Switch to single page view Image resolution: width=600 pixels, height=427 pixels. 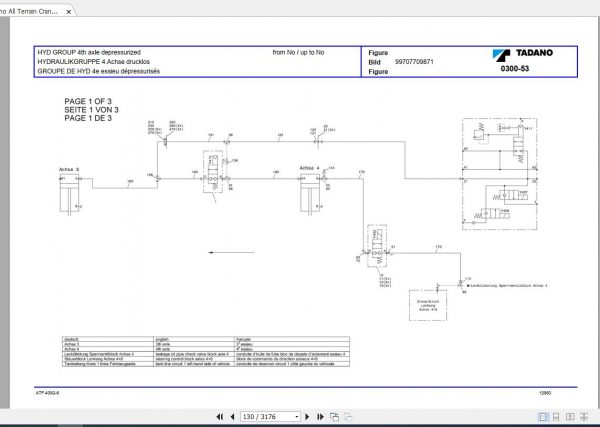pos(543,417)
